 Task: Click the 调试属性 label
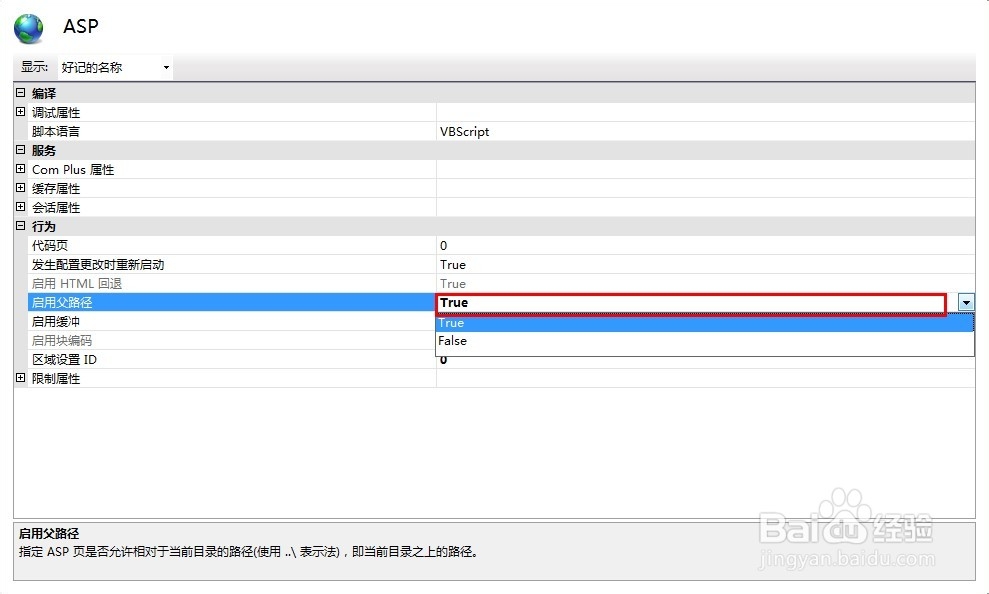(56, 113)
